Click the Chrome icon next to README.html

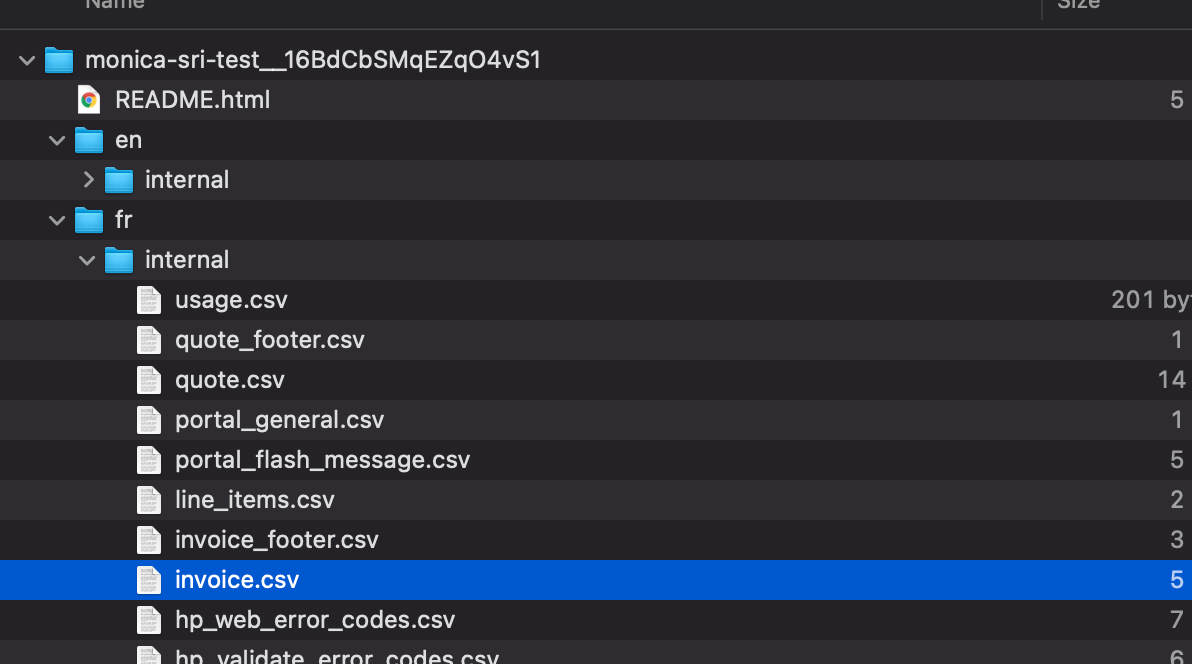click(x=88, y=99)
